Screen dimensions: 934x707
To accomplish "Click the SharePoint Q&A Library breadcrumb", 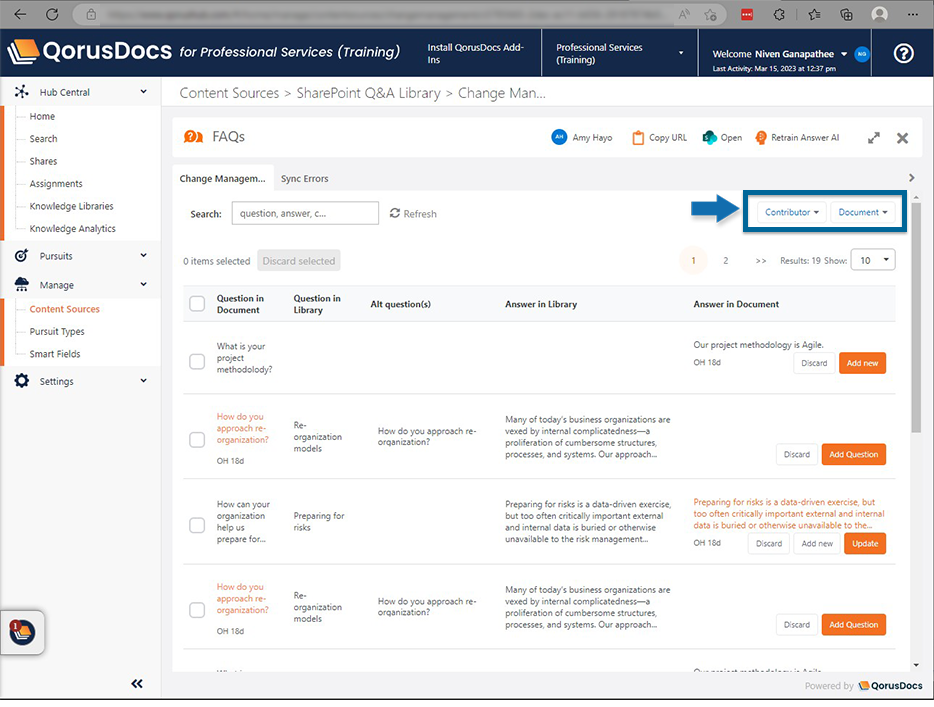I will click(x=368, y=93).
